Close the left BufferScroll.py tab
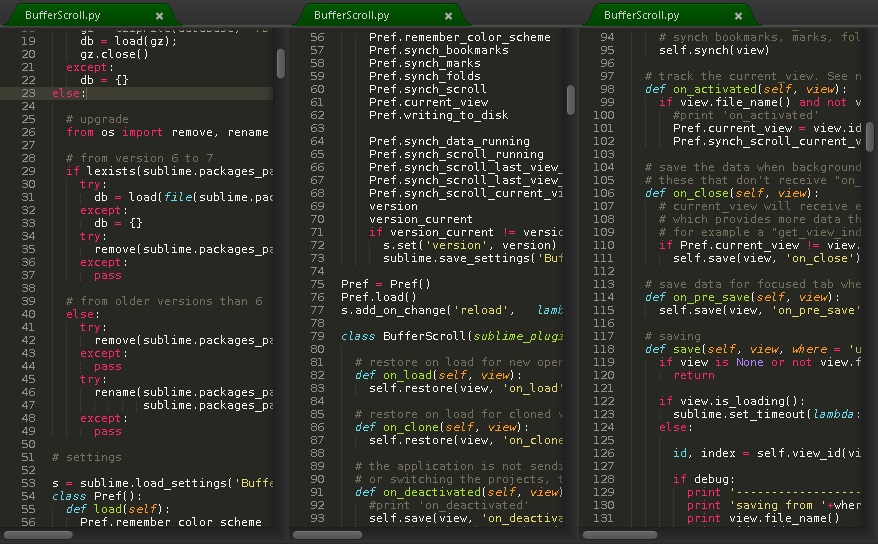 pos(160,16)
